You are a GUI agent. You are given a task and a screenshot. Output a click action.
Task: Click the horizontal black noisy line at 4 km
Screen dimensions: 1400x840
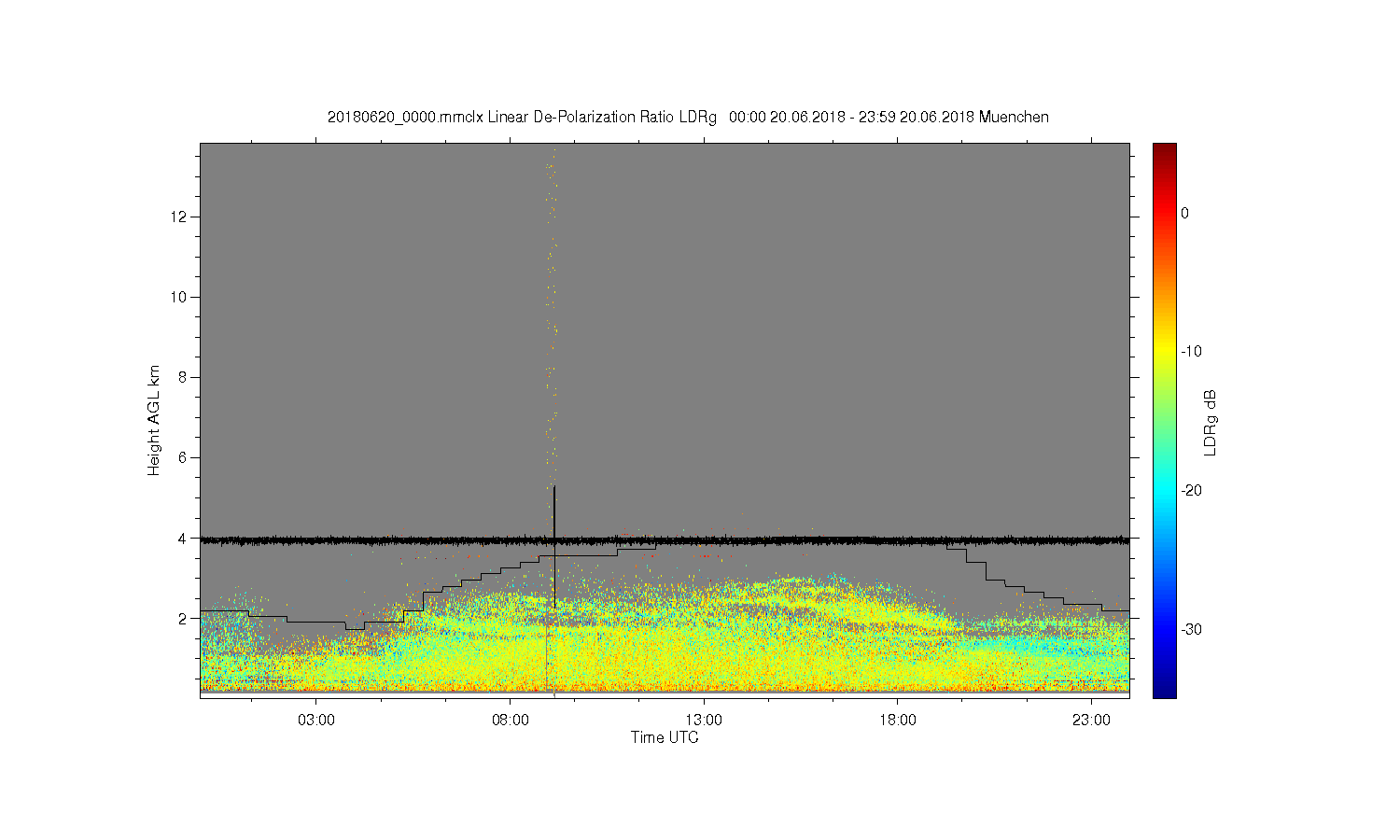[x=665, y=539]
